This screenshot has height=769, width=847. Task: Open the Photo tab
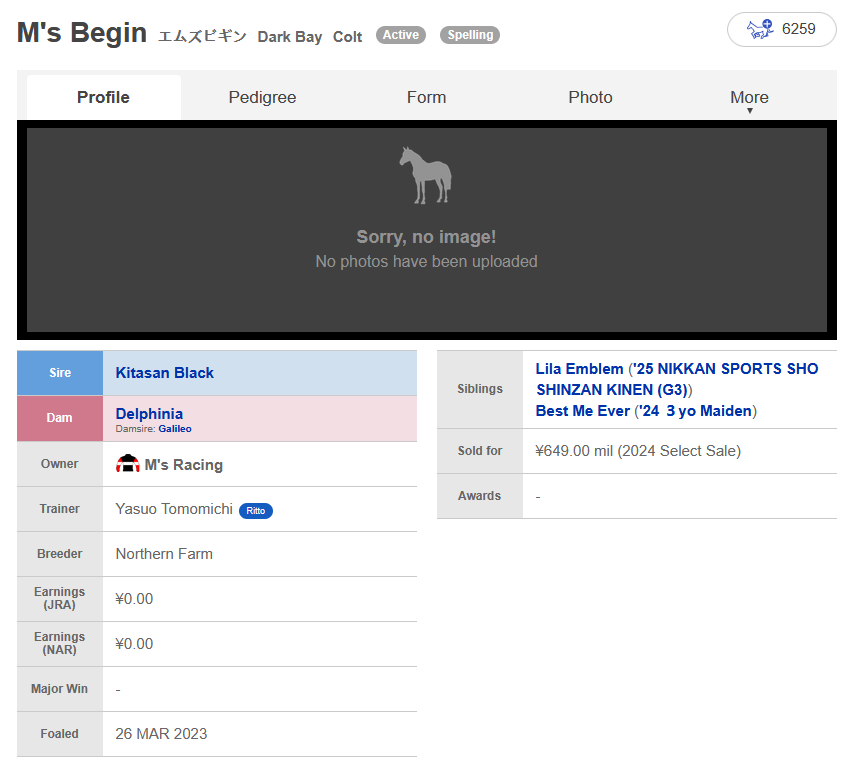pos(590,97)
